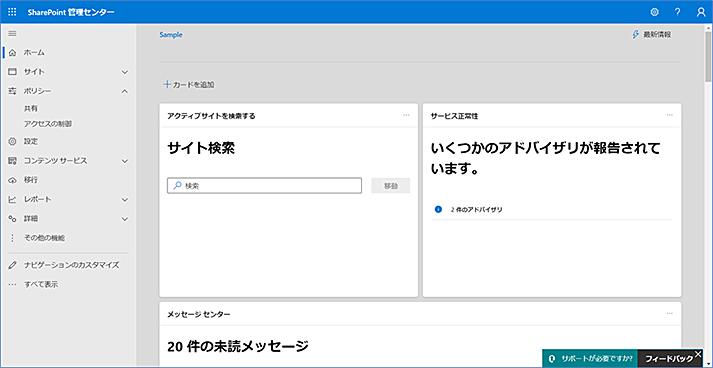Click the その他の機能 vertical dots icon

coord(12,238)
